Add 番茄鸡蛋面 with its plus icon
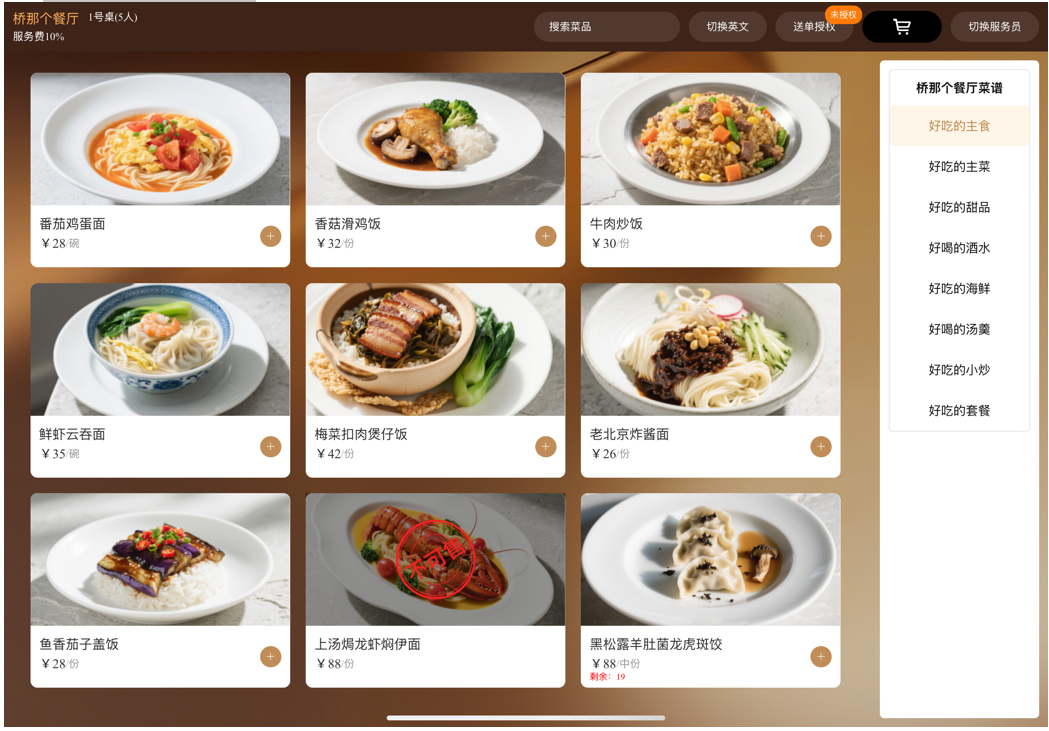 click(270, 236)
